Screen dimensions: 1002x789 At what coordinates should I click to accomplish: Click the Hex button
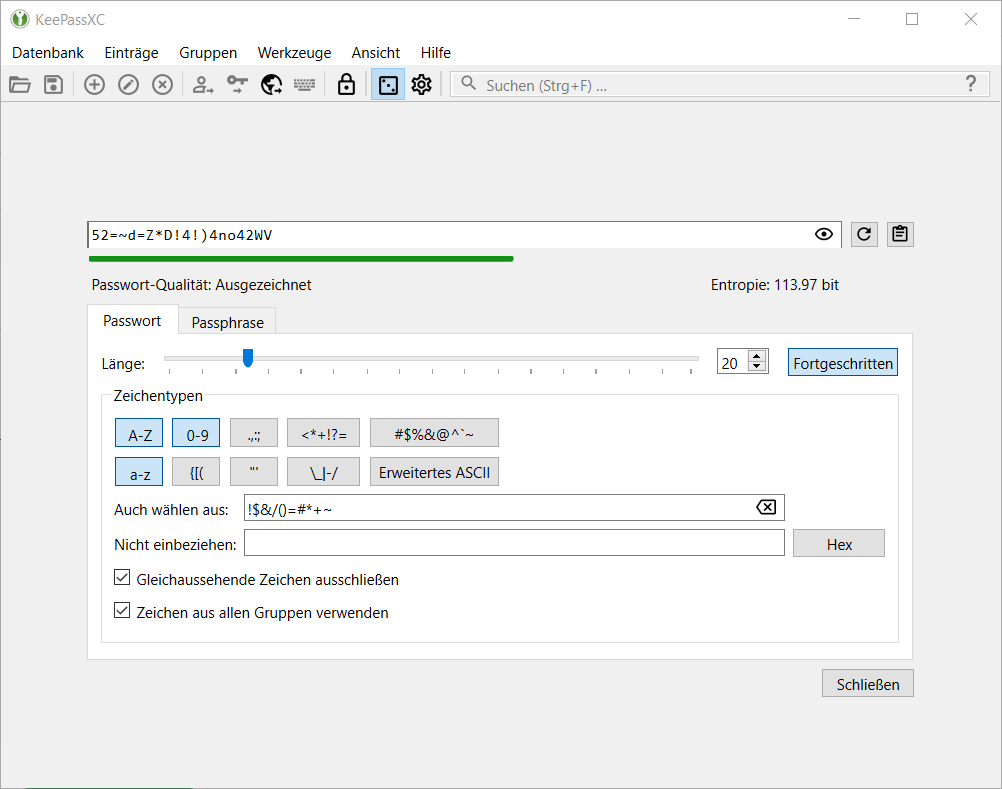pyautogui.click(x=839, y=544)
